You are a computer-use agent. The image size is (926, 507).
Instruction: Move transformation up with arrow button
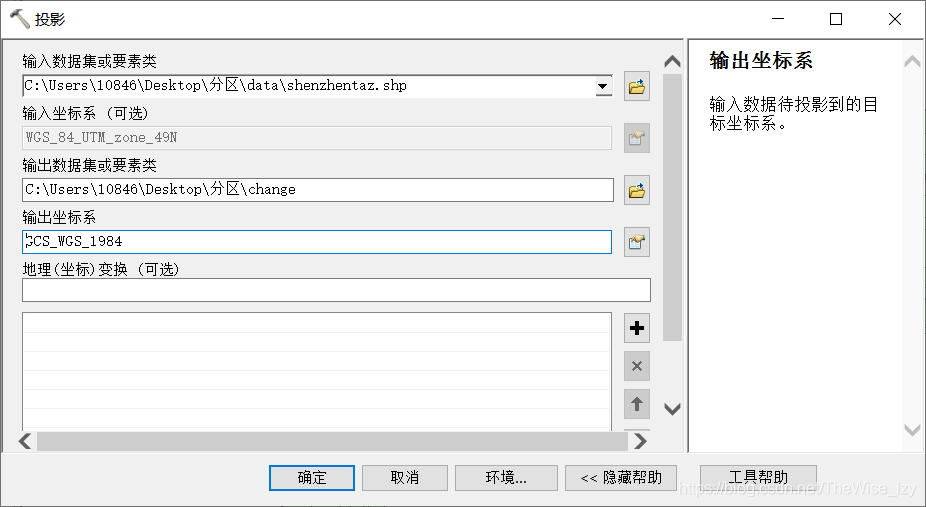pyautogui.click(x=637, y=404)
